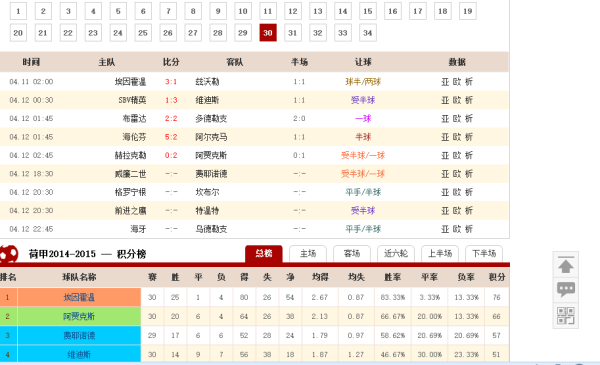Click the 胜率 column header
This screenshot has height=365, width=600.
pos(393,277)
